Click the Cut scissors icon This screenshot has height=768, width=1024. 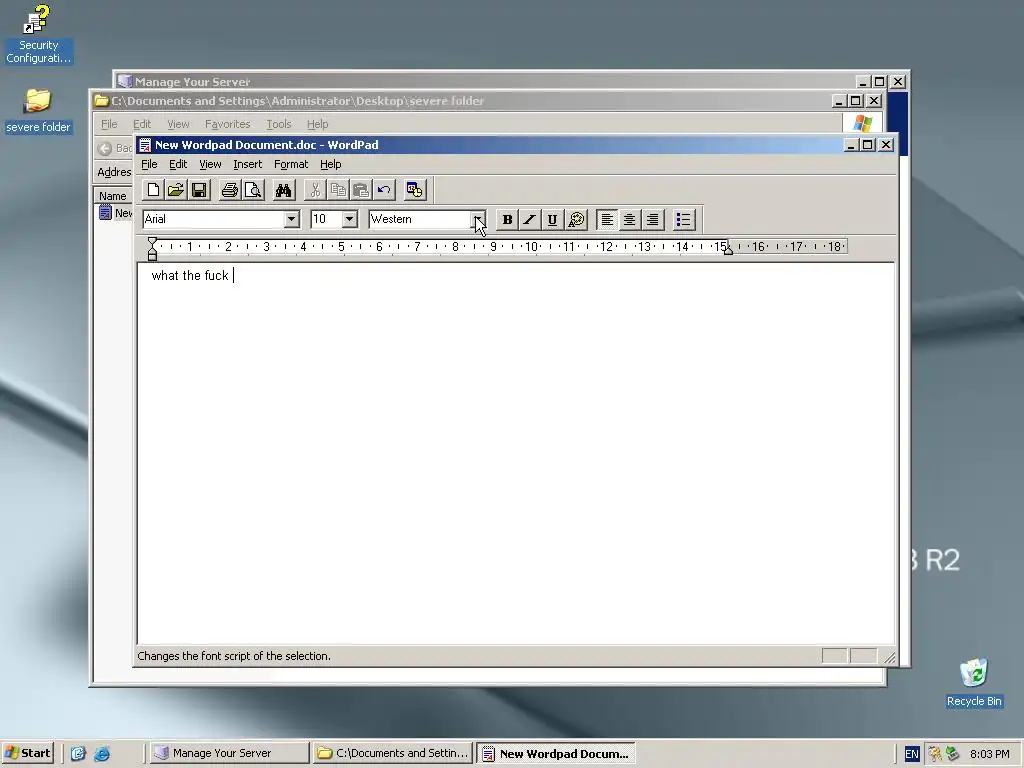(x=315, y=190)
